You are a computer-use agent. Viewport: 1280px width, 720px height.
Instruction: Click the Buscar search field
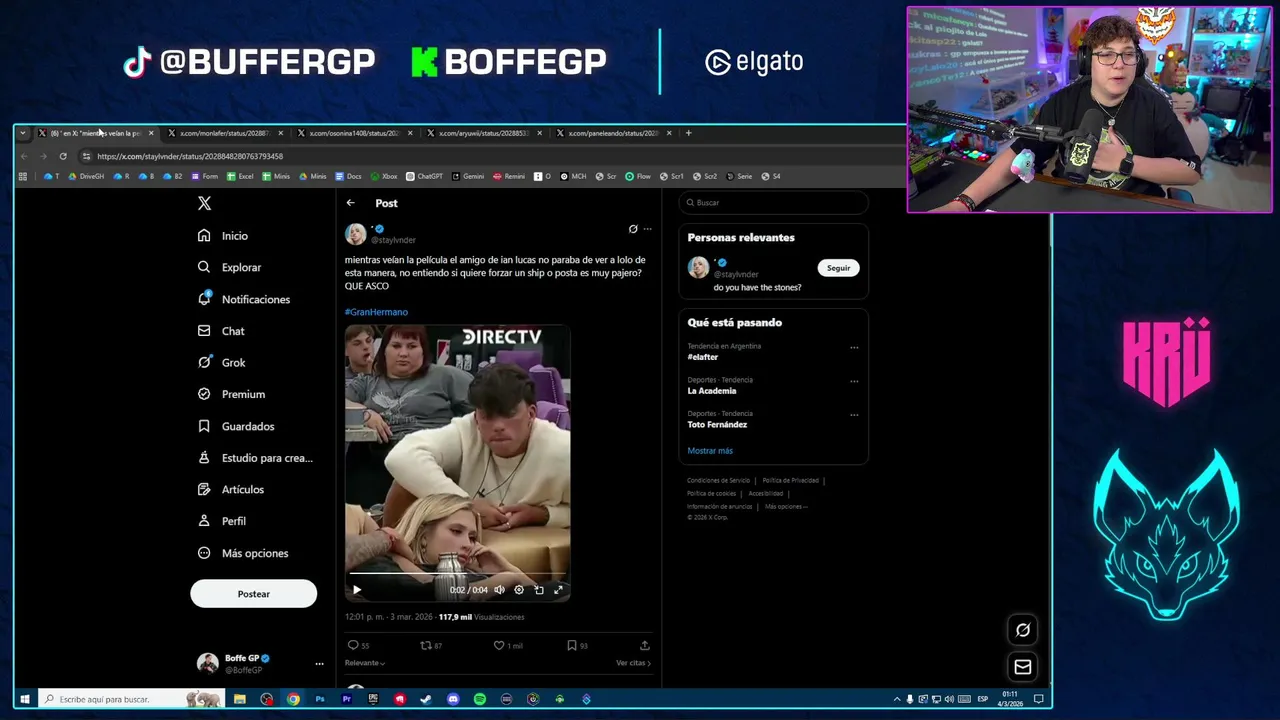pos(773,203)
